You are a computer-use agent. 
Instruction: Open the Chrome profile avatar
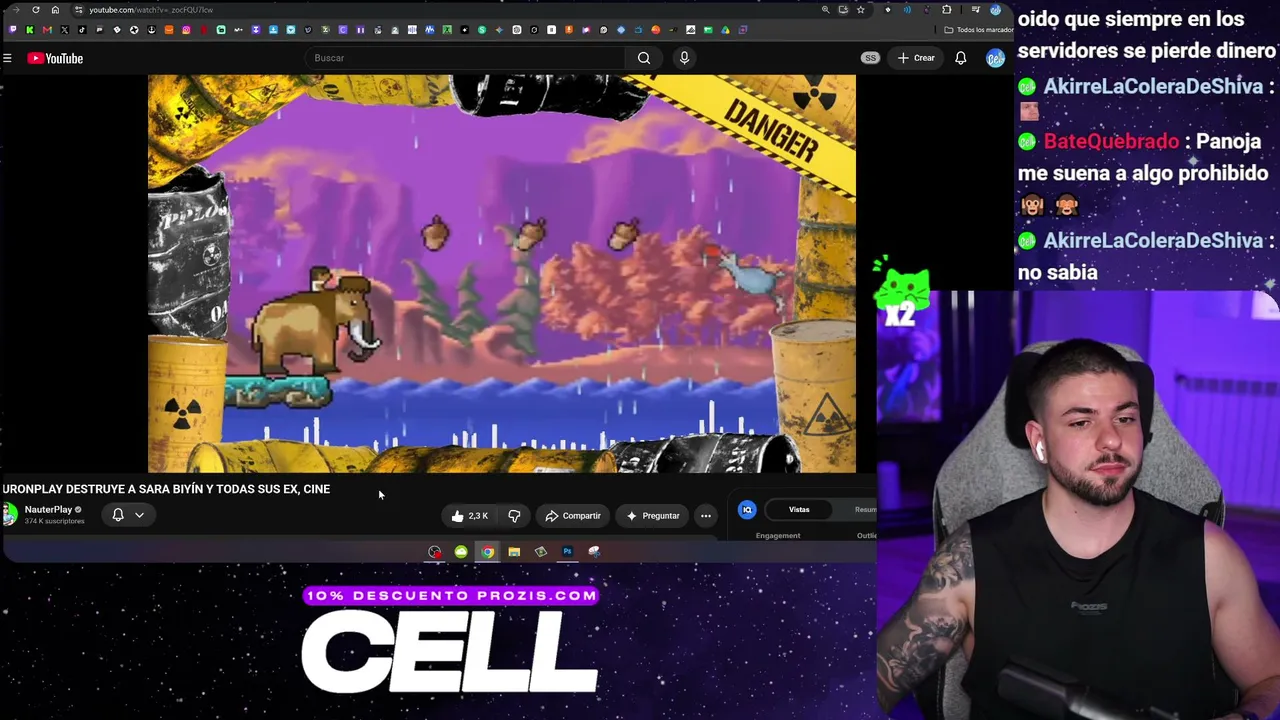tap(995, 10)
